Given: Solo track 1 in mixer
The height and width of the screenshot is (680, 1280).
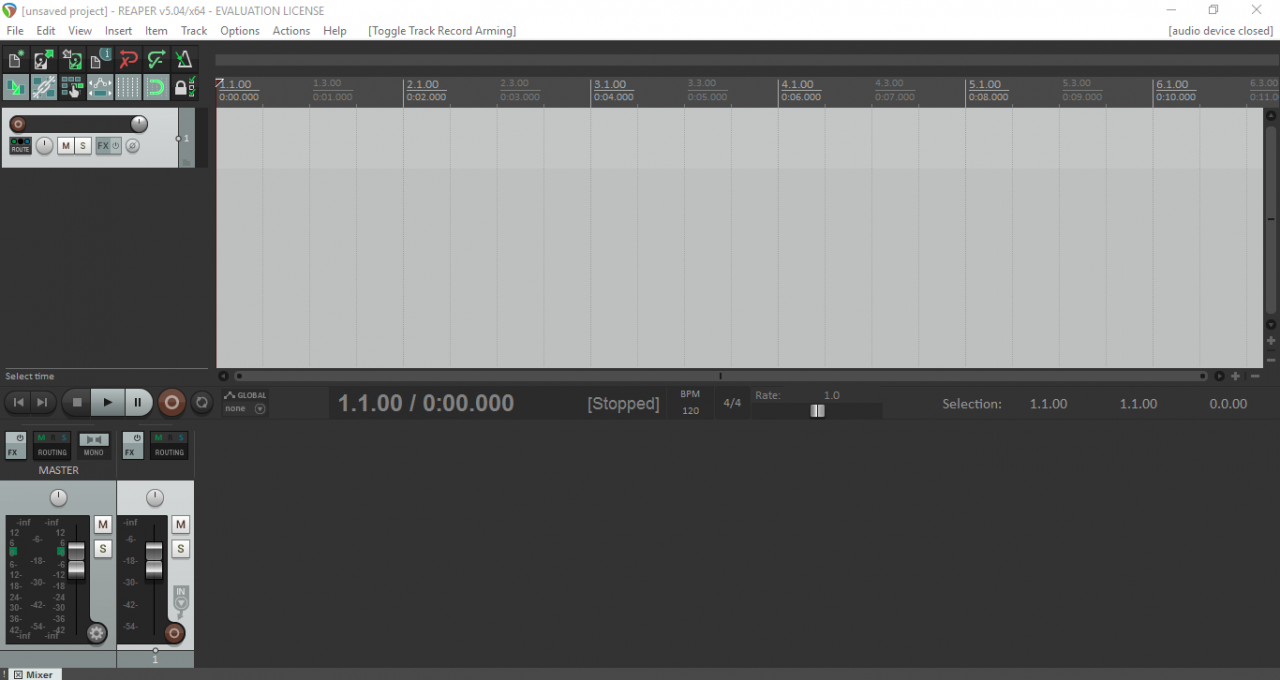Looking at the screenshot, I should click(x=180, y=549).
